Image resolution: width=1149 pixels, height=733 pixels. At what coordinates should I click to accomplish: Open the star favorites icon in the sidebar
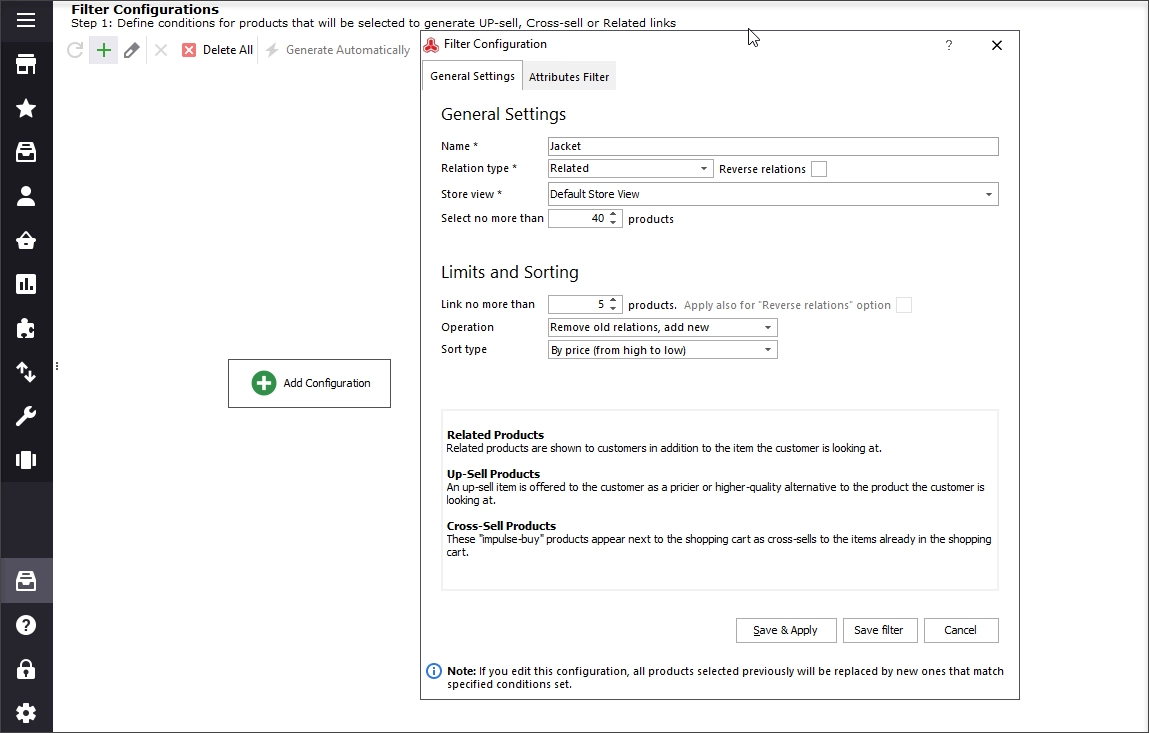[x=26, y=108]
